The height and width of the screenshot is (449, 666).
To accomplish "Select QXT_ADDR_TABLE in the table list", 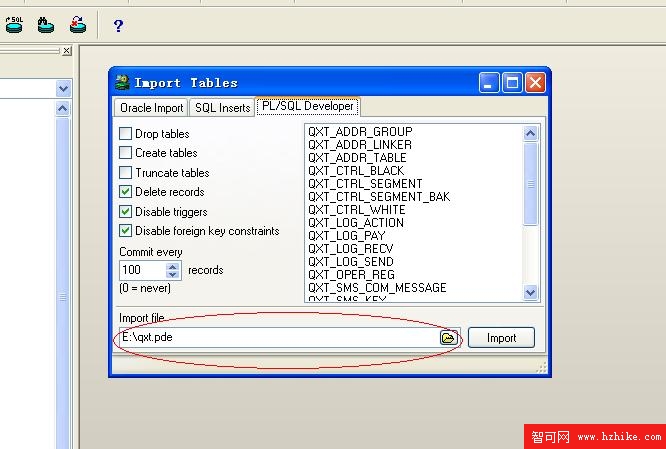I will pos(357,158).
